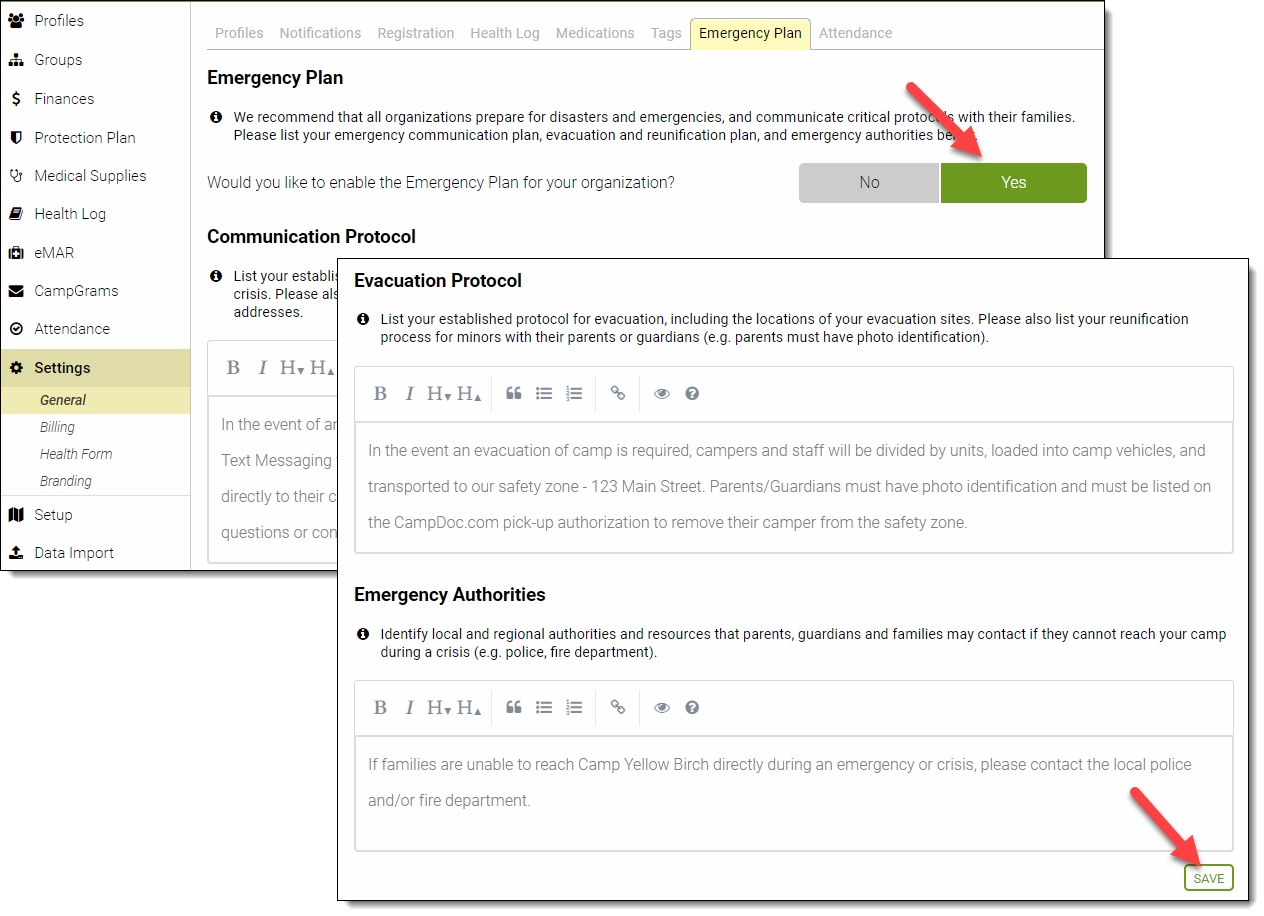
Task: Insert link in Emergency Authorities editor
Action: [x=618, y=708]
